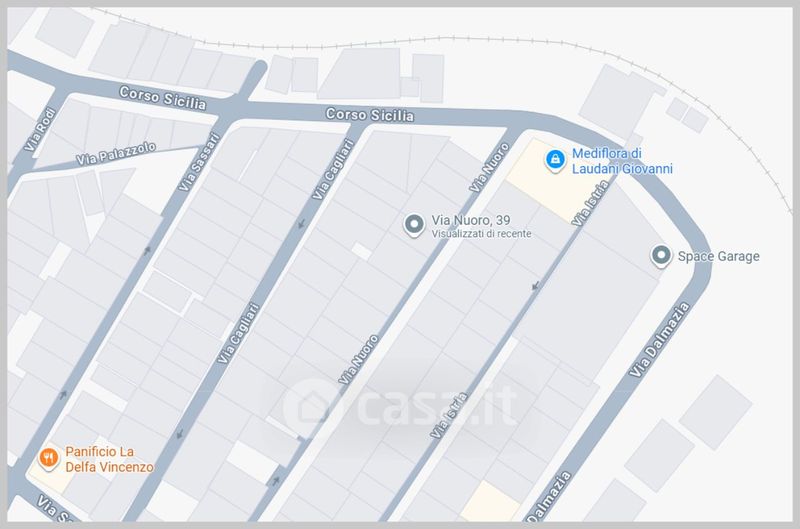
Task: Click the upper Via Cagliari street label
Action: (x=333, y=169)
